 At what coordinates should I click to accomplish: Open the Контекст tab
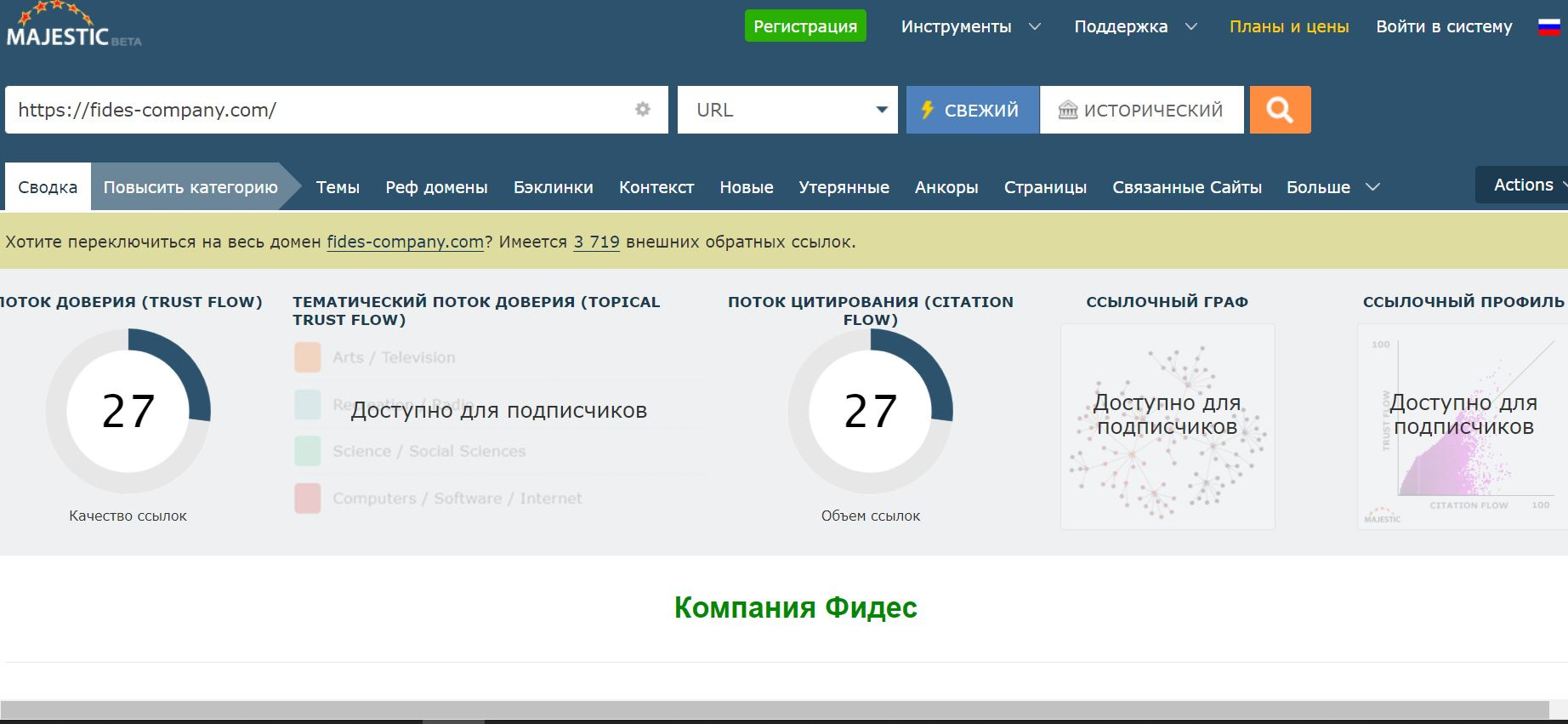tap(656, 187)
